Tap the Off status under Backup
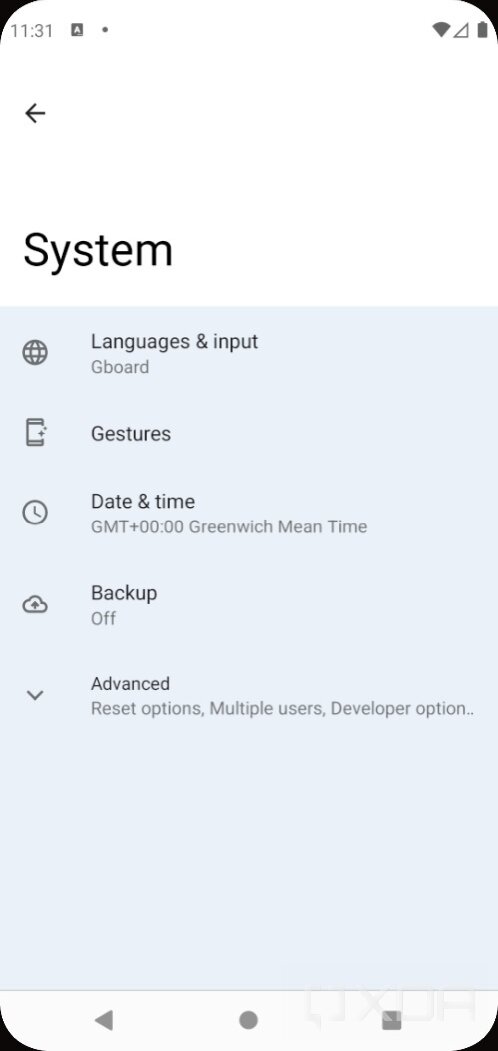 coord(103,619)
